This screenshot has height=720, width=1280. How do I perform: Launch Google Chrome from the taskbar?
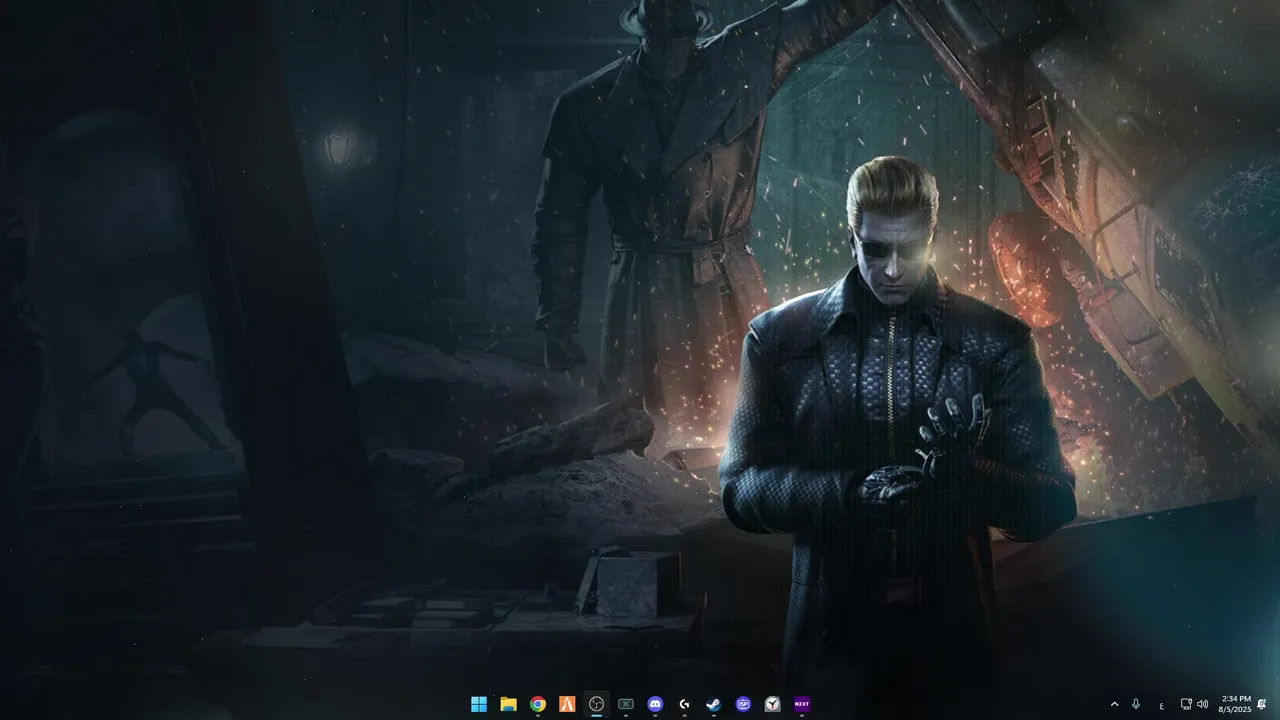pos(538,704)
